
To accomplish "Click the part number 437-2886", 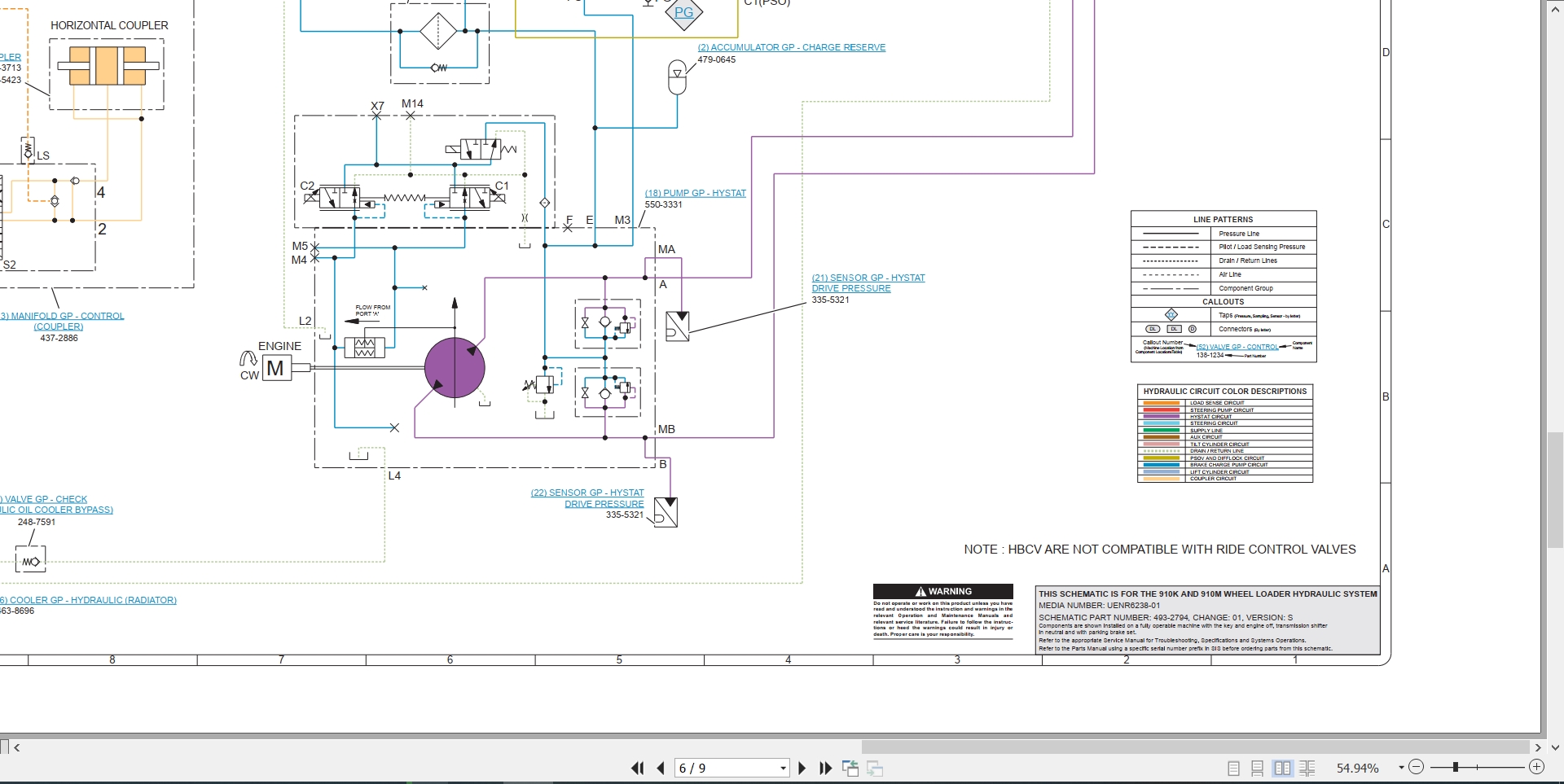I will click(59, 338).
